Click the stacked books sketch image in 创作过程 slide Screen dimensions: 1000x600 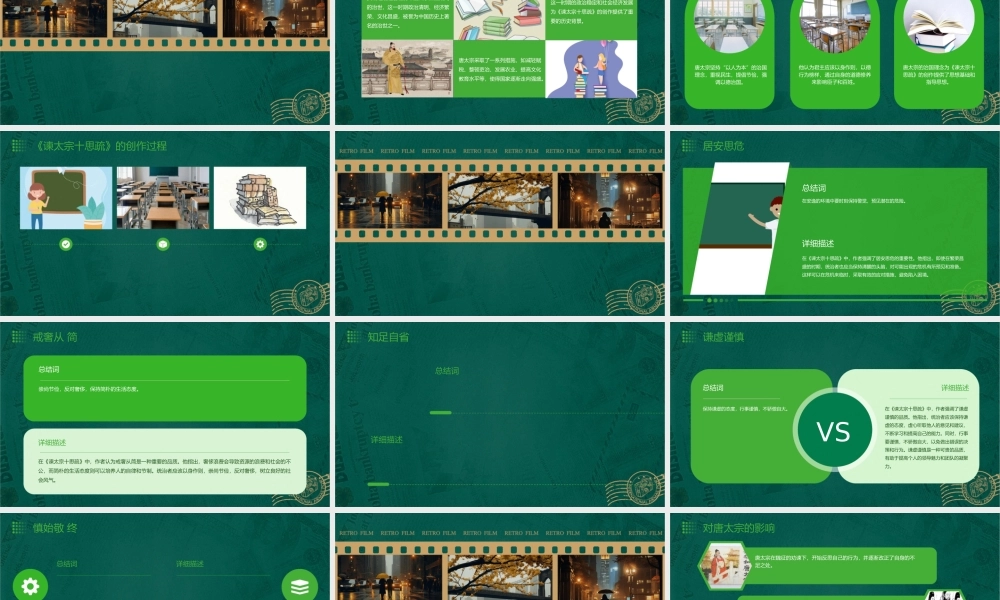pos(260,198)
